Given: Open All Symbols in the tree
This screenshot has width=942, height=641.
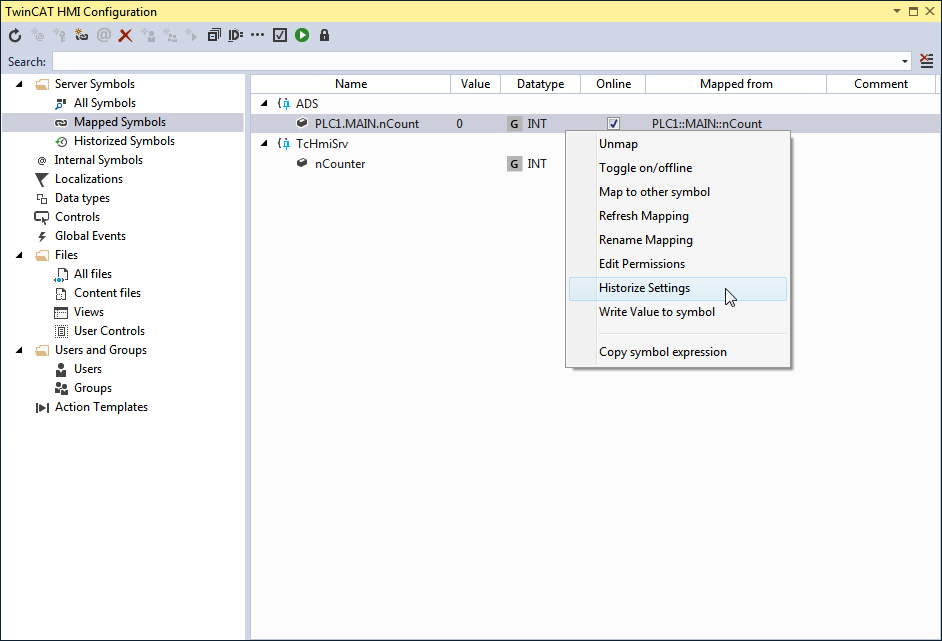Looking at the screenshot, I should coord(105,103).
